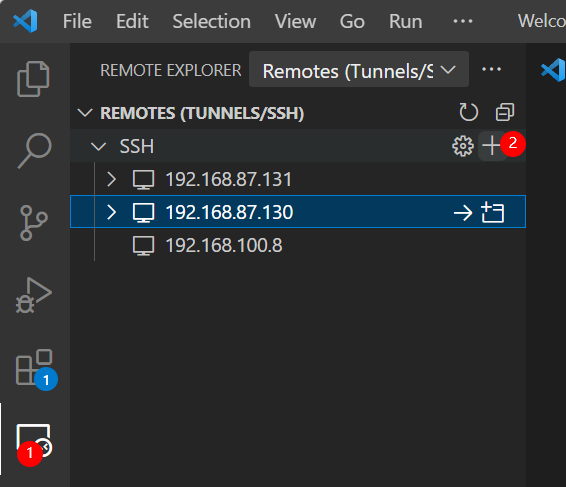This screenshot has width=566, height=487.
Task: Click the REMOTE EXPLORER title
Action: [x=171, y=70]
